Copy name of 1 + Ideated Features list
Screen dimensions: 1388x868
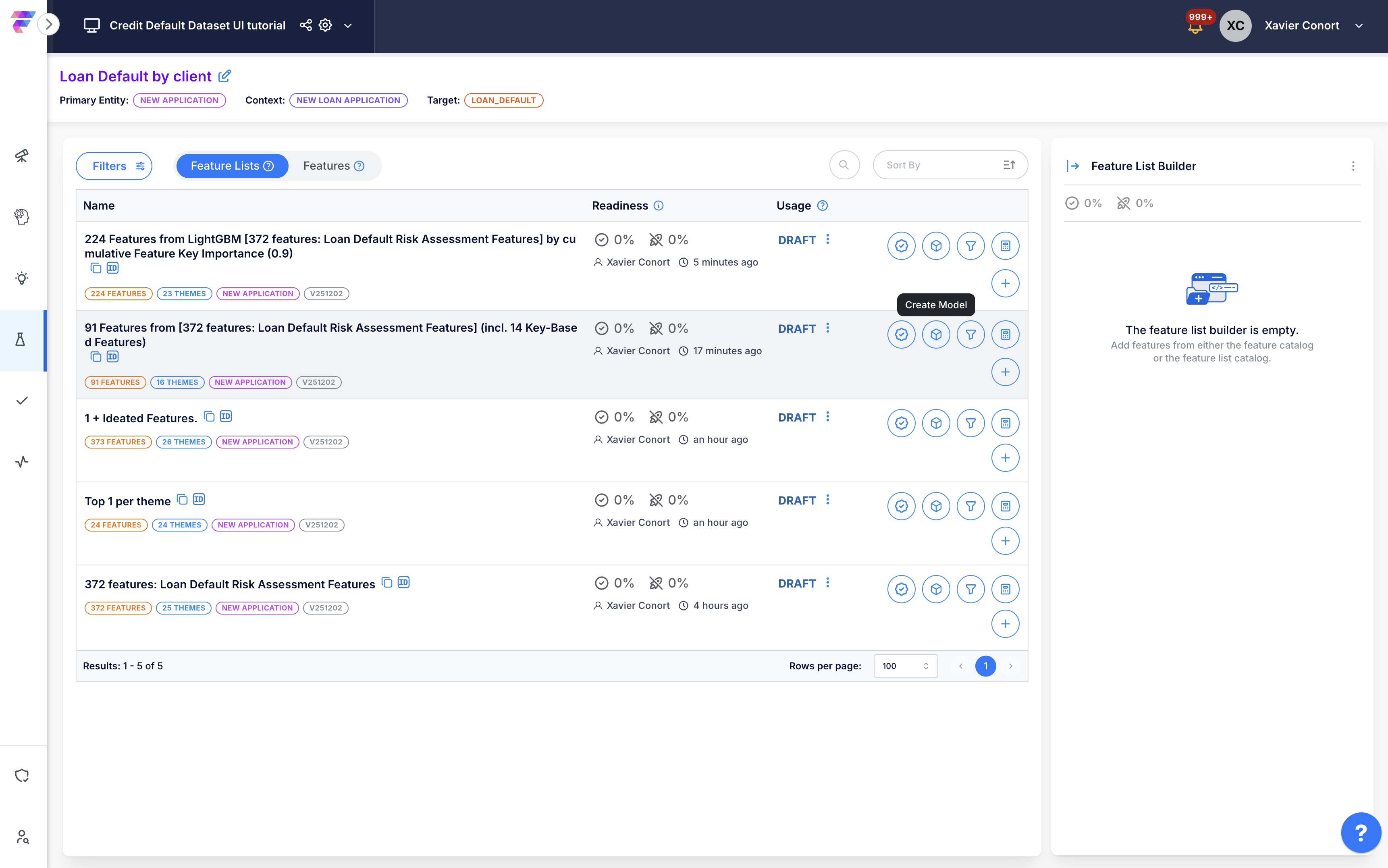(210, 417)
